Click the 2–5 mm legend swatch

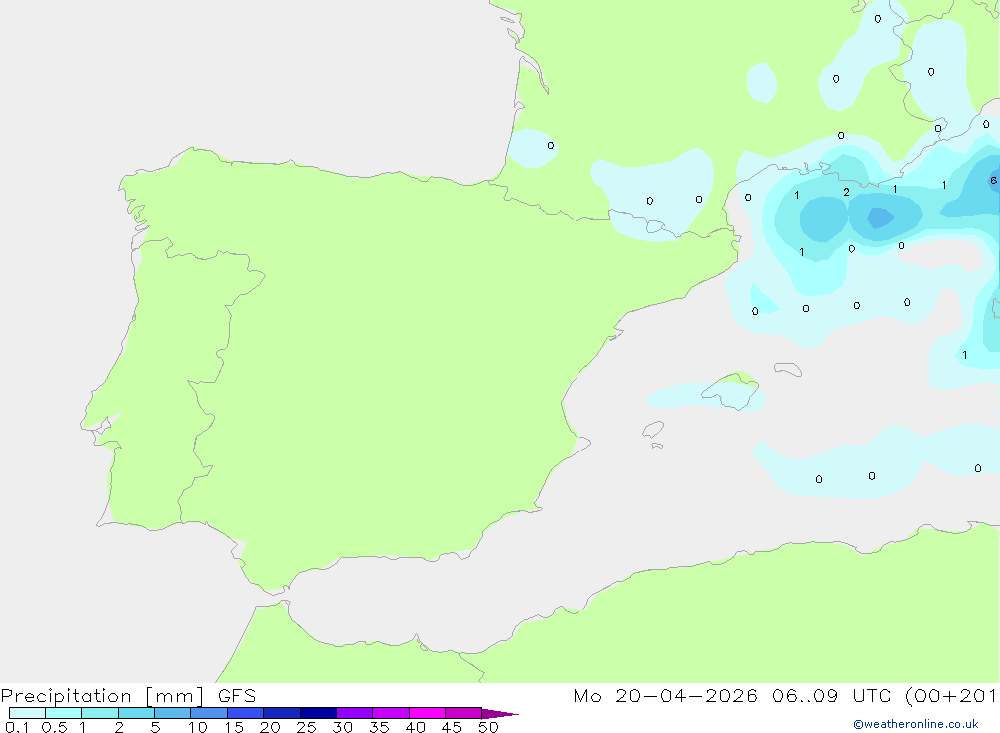(136, 713)
